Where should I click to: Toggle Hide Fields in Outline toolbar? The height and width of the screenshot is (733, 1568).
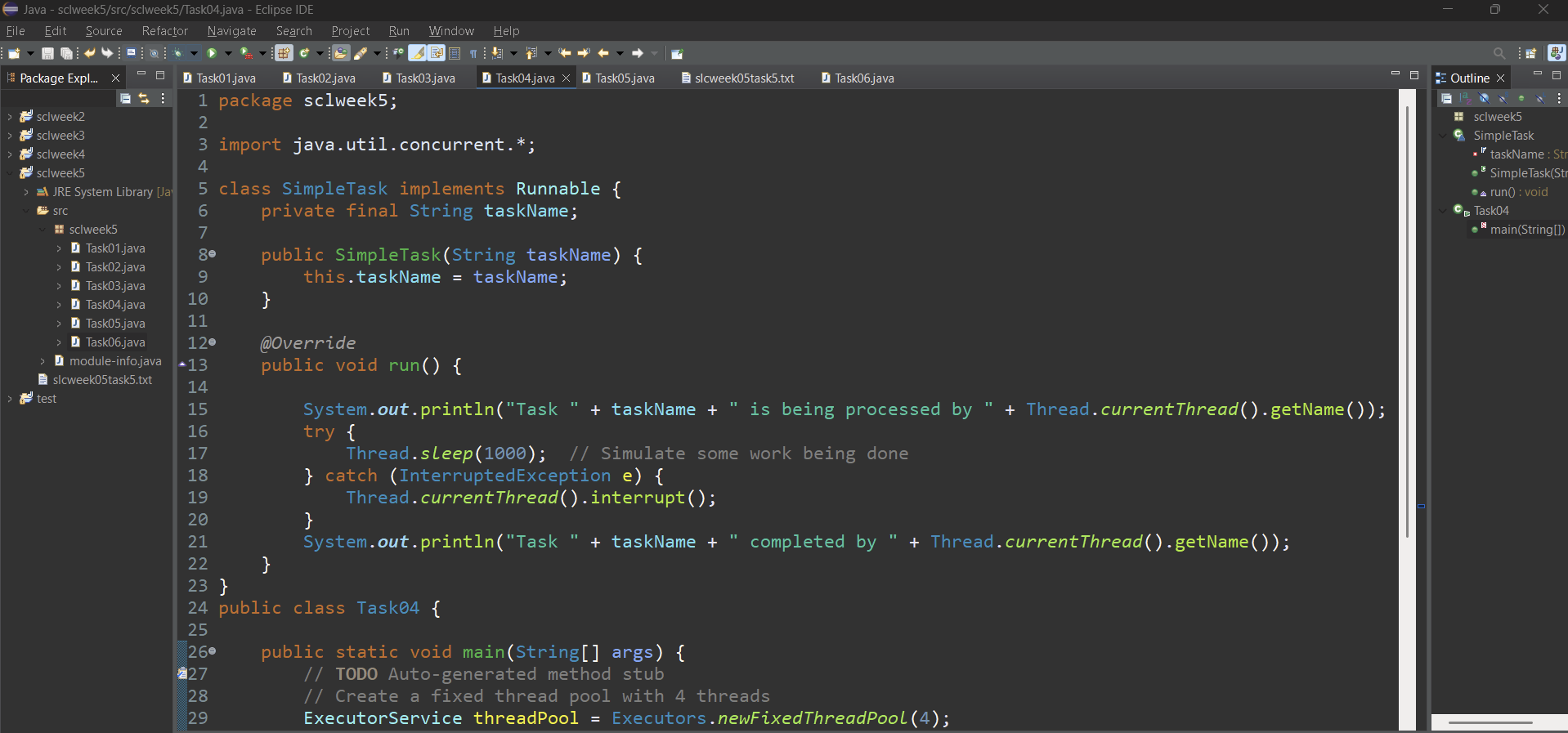pos(1484,98)
